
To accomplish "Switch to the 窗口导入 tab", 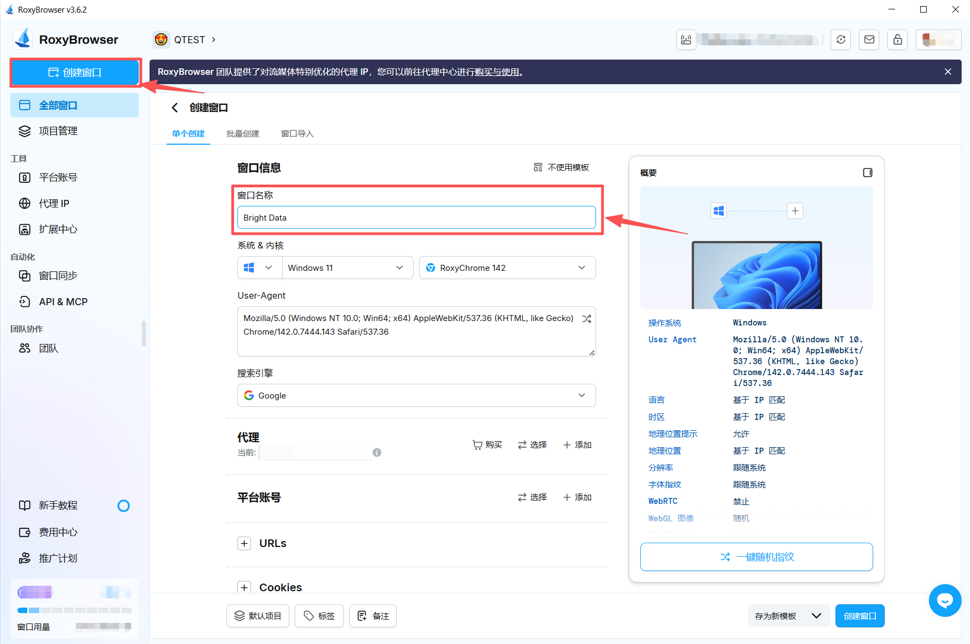I will point(297,134).
